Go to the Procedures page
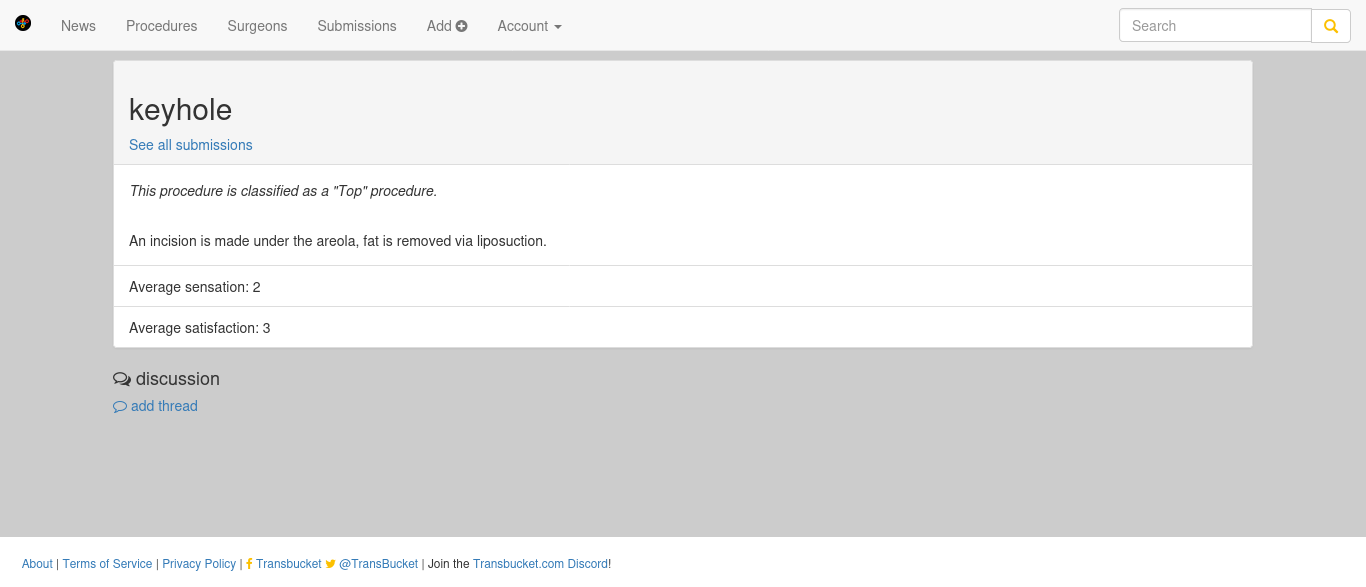Screen dimensions: 1366x587 pos(162,26)
